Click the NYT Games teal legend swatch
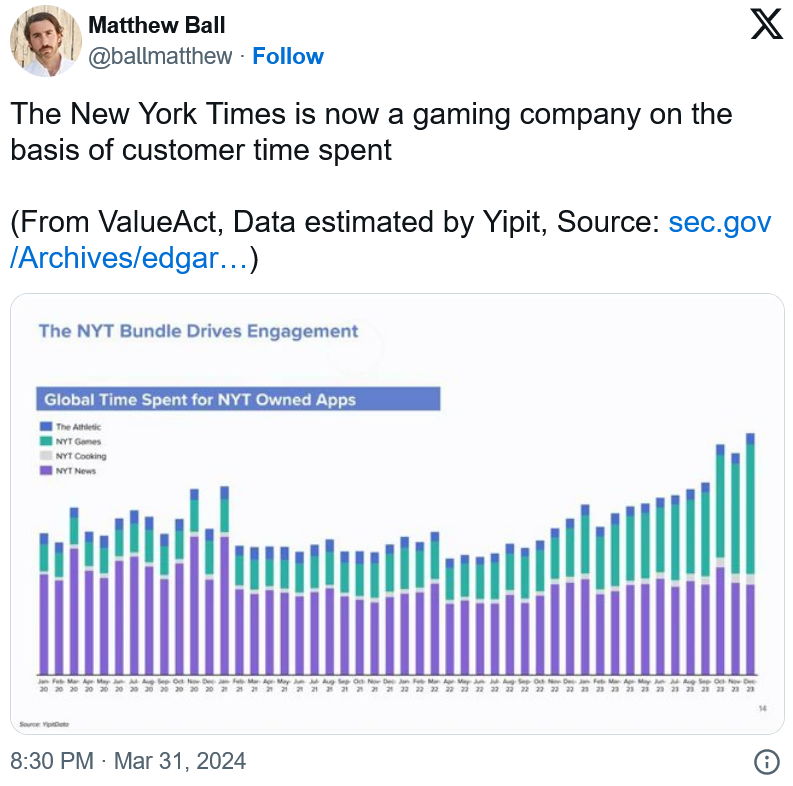This screenshot has width=793, height=786. [46, 441]
